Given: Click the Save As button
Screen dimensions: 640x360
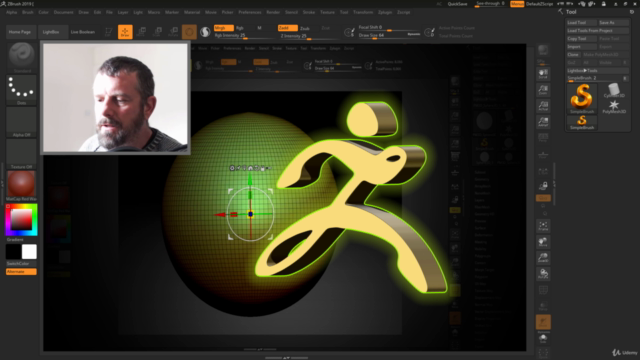Looking at the screenshot, I should (613, 22).
